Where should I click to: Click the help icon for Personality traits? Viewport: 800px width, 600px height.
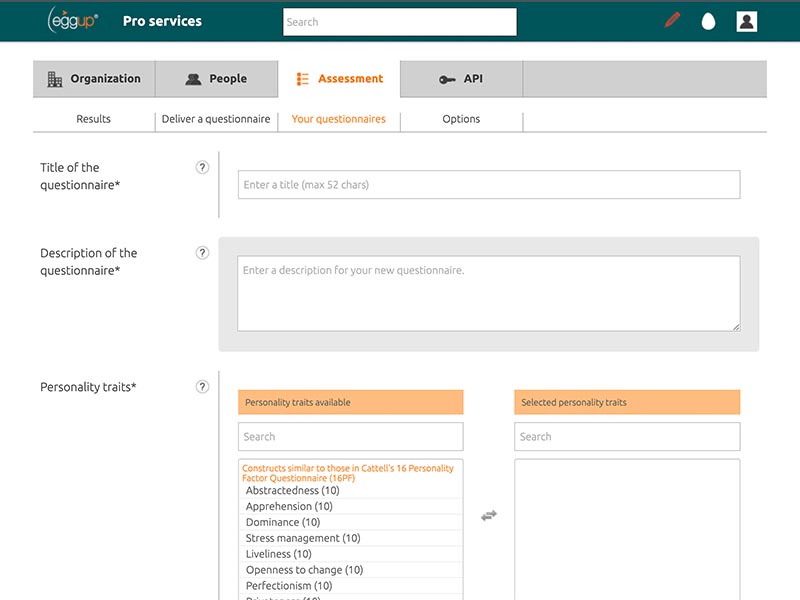pyautogui.click(x=202, y=387)
